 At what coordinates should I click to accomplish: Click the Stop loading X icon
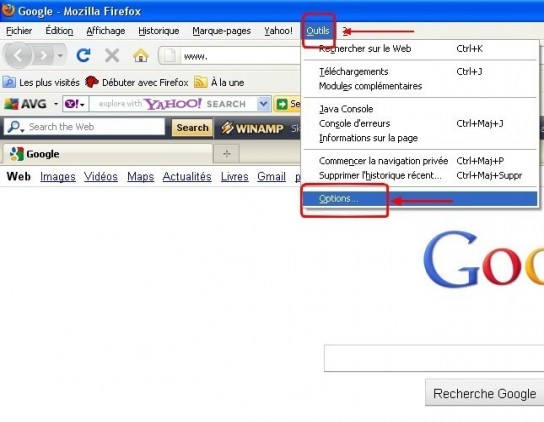click(112, 55)
